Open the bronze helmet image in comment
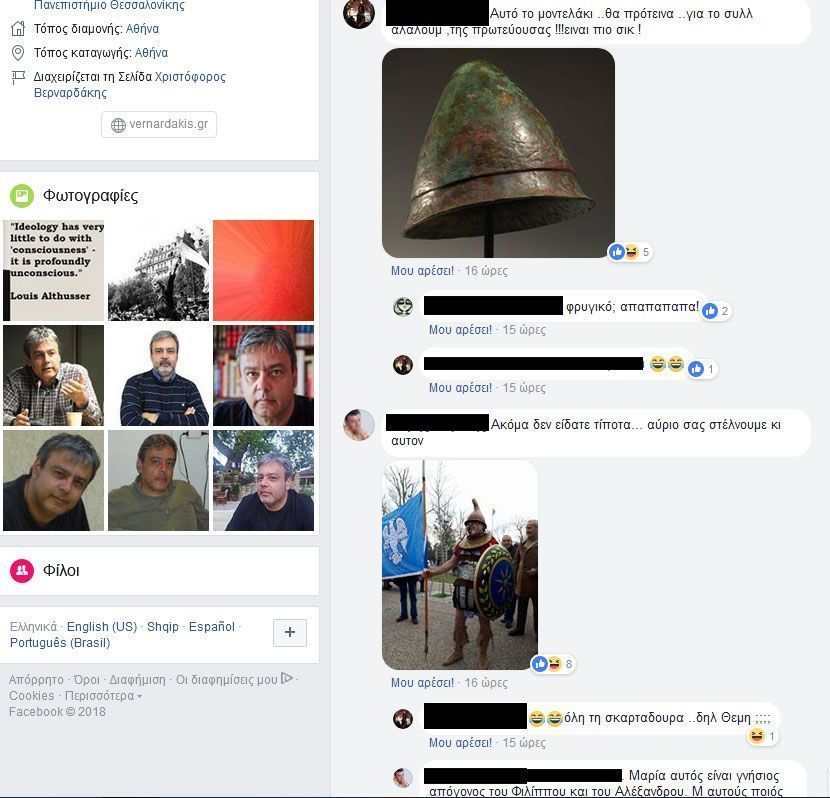 coord(498,153)
